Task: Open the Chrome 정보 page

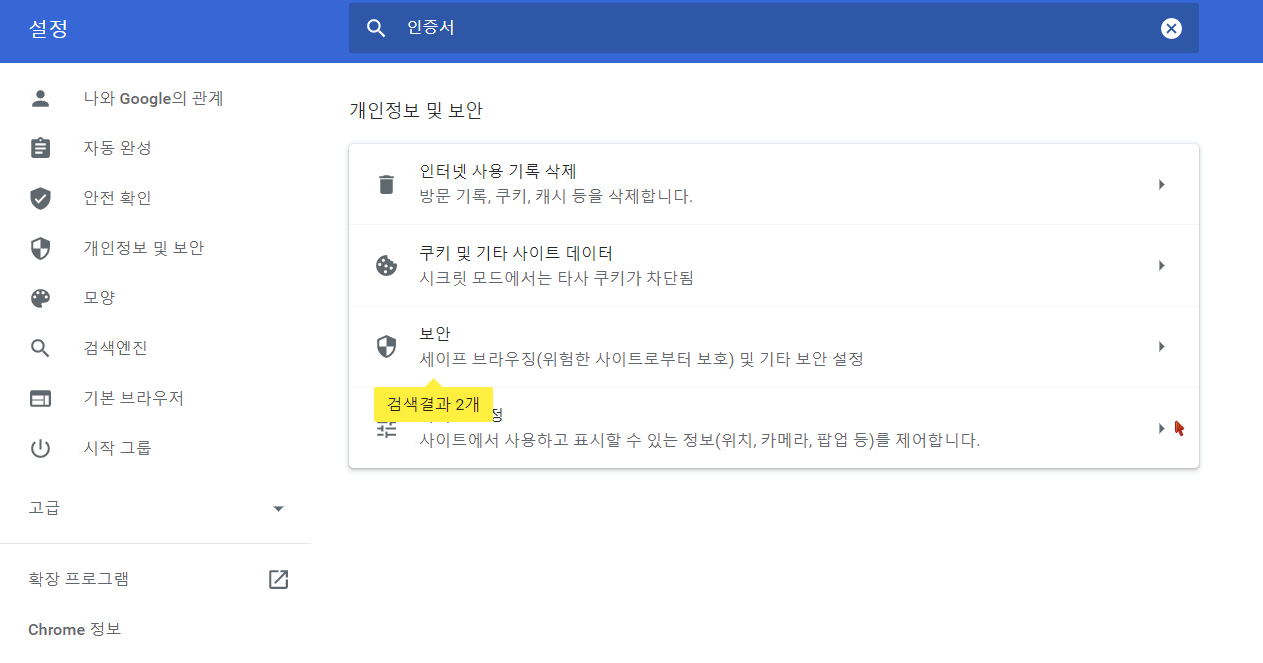Action: [x=74, y=630]
